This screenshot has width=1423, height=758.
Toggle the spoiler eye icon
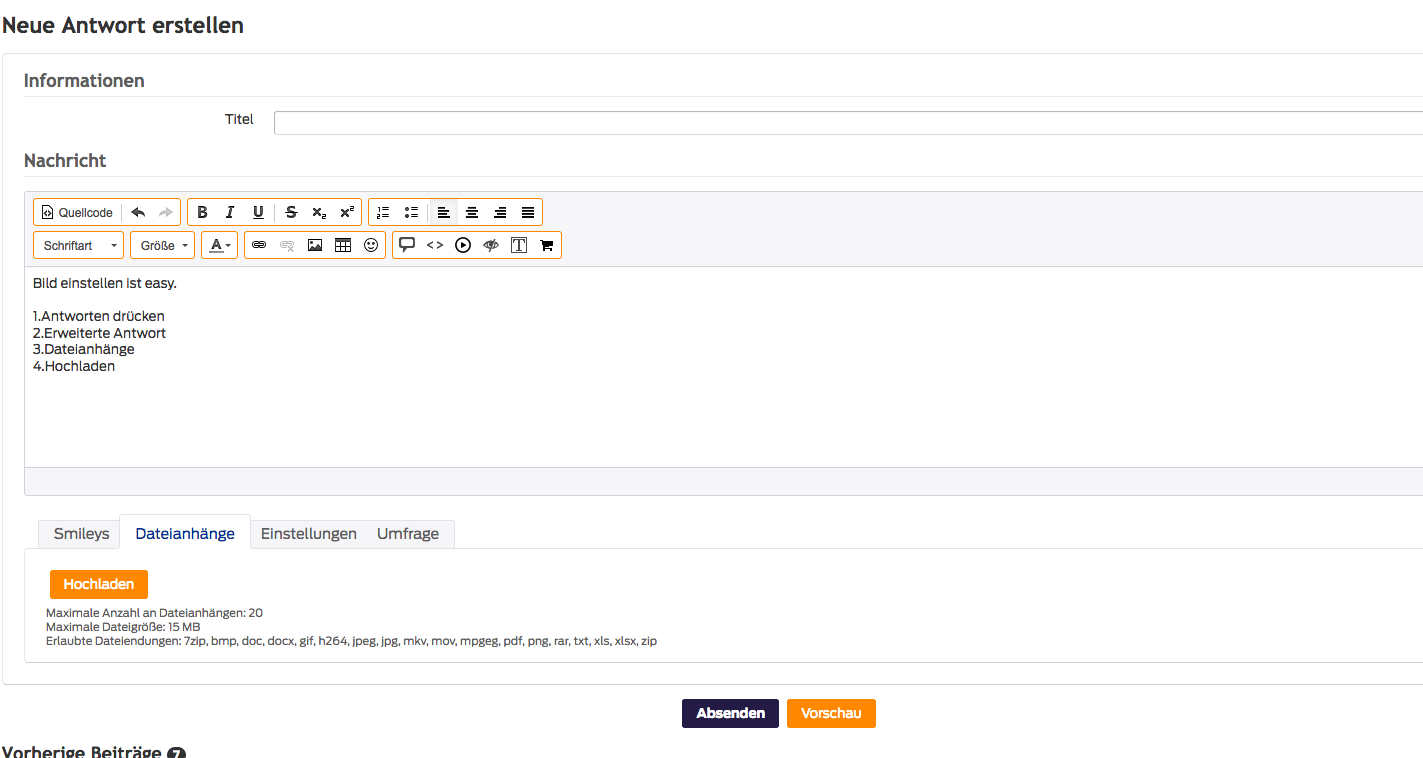[x=491, y=245]
